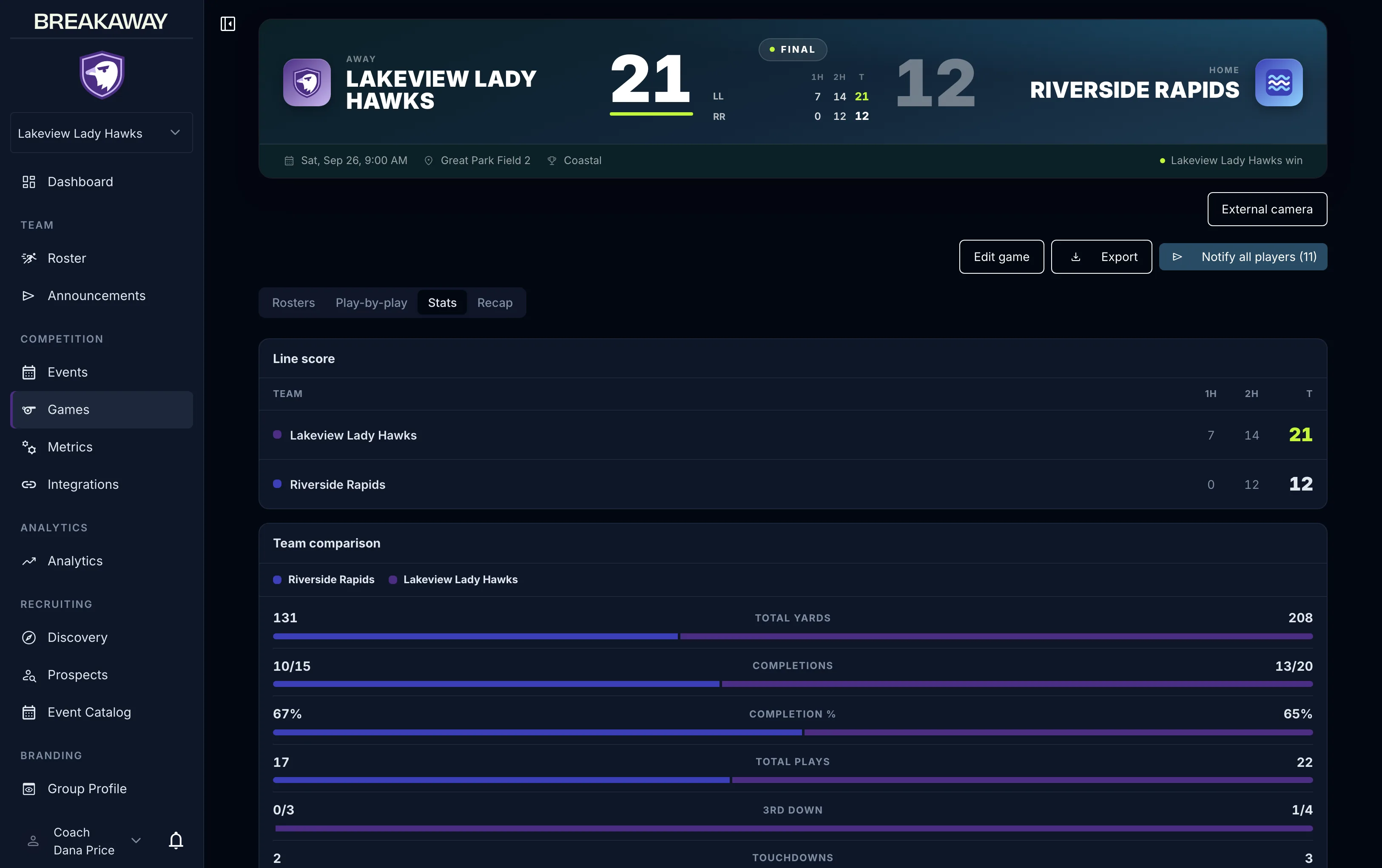Viewport: 1382px width, 868px height.
Task: Click the Metrics gears icon
Action: [28, 447]
